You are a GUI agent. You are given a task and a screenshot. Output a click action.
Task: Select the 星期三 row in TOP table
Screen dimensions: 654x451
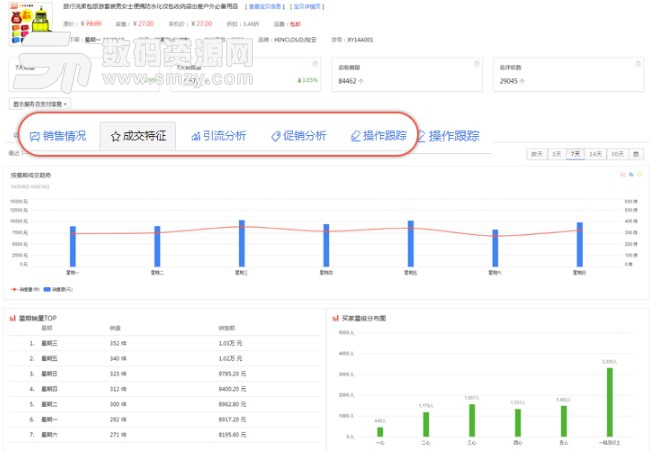coord(165,343)
